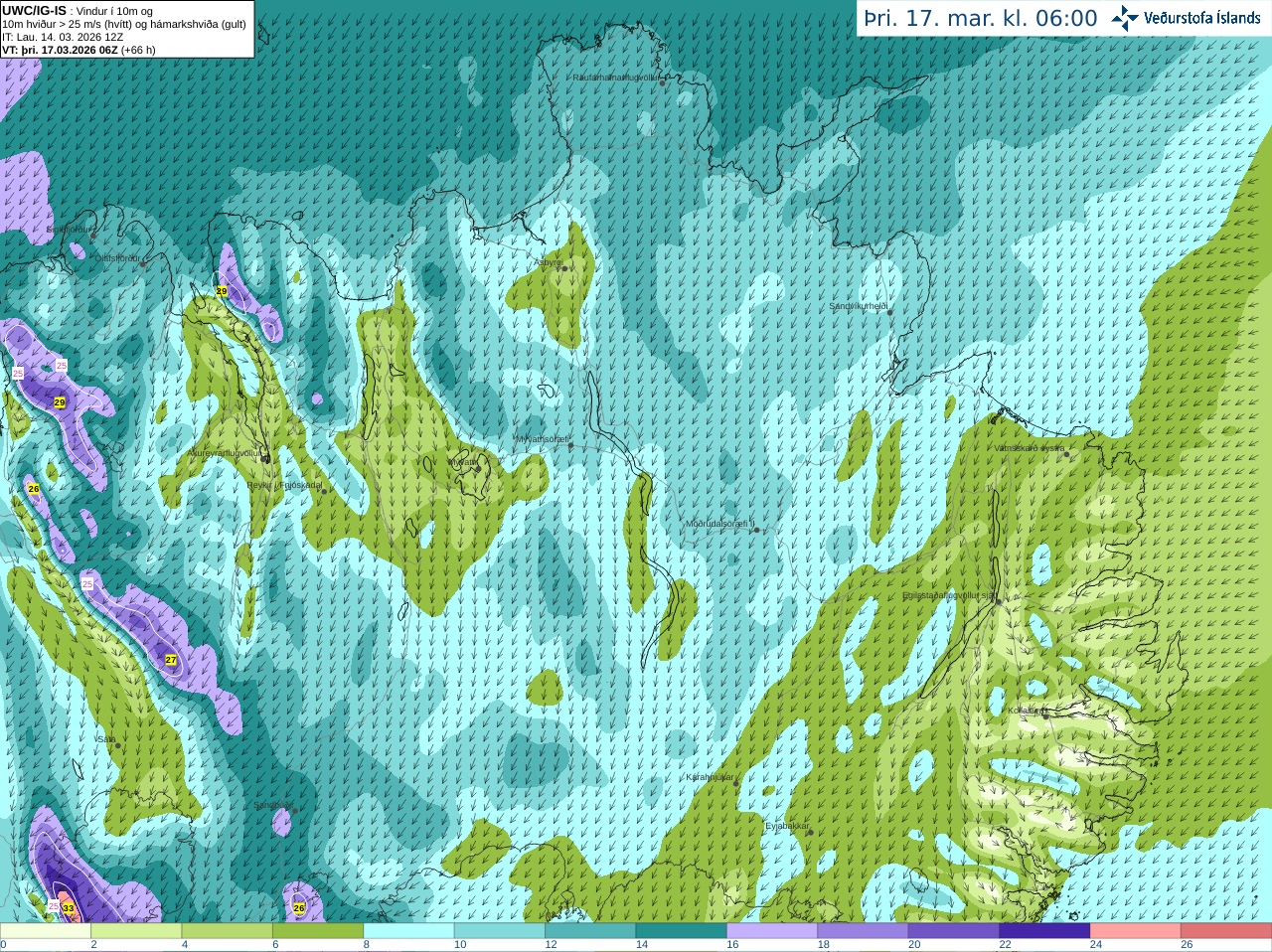Image resolution: width=1272 pixels, height=952 pixels.
Task: Click the Kollaleira station label
Action: coord(1026,711)
